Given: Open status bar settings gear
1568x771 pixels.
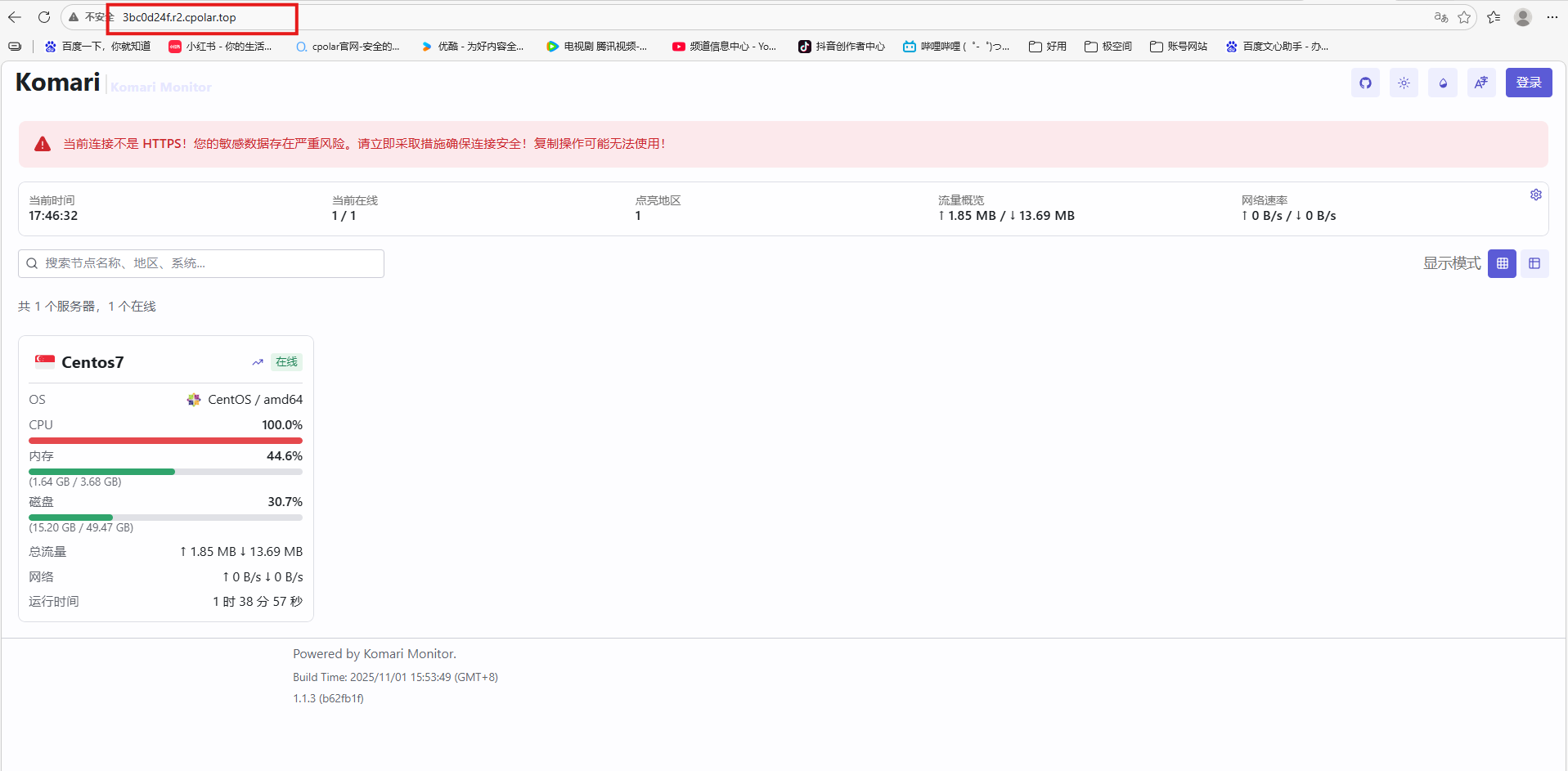Looking at the screenshot, I should [1535, 195].
